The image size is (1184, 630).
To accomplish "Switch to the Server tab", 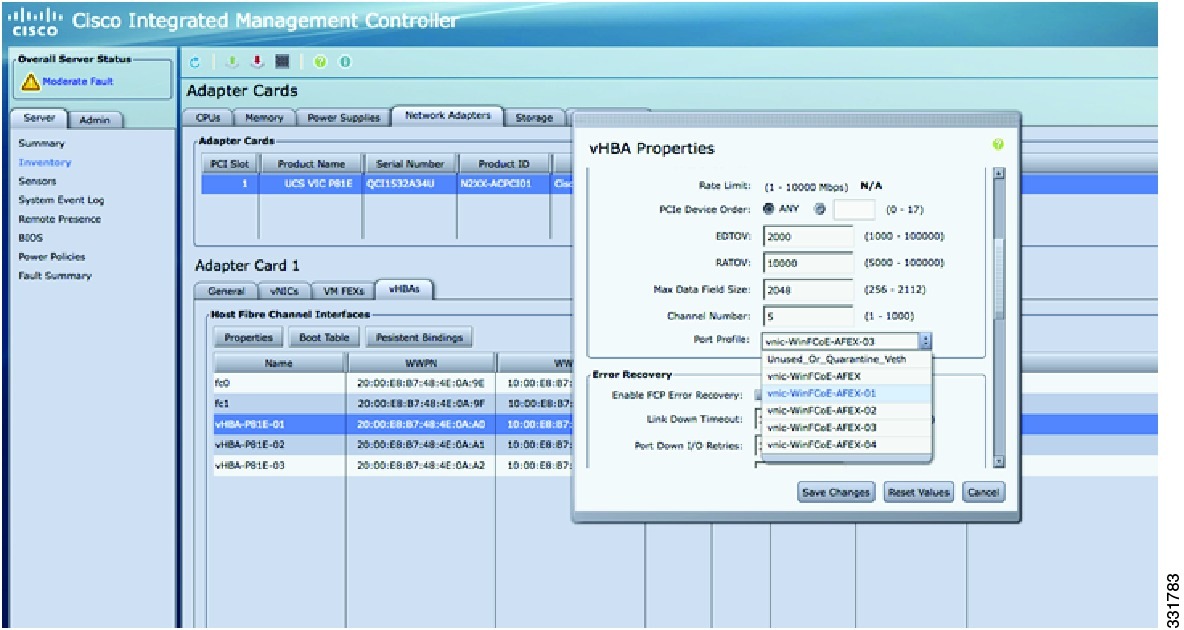I will (x=40, y=119).
